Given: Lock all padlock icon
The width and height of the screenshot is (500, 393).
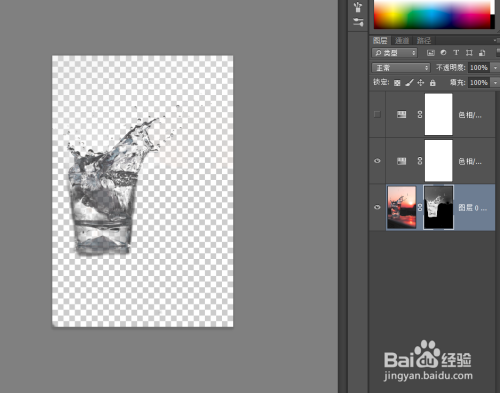Looking at the screenshot, I should coord(433,83).
